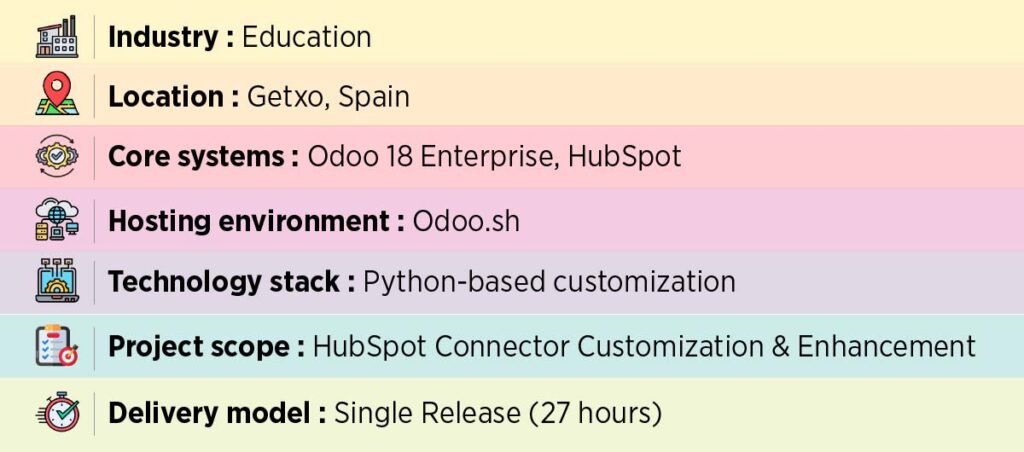Screen dimensions: 1024x452
Task: Click the Education value text
Action: point(306,37)
